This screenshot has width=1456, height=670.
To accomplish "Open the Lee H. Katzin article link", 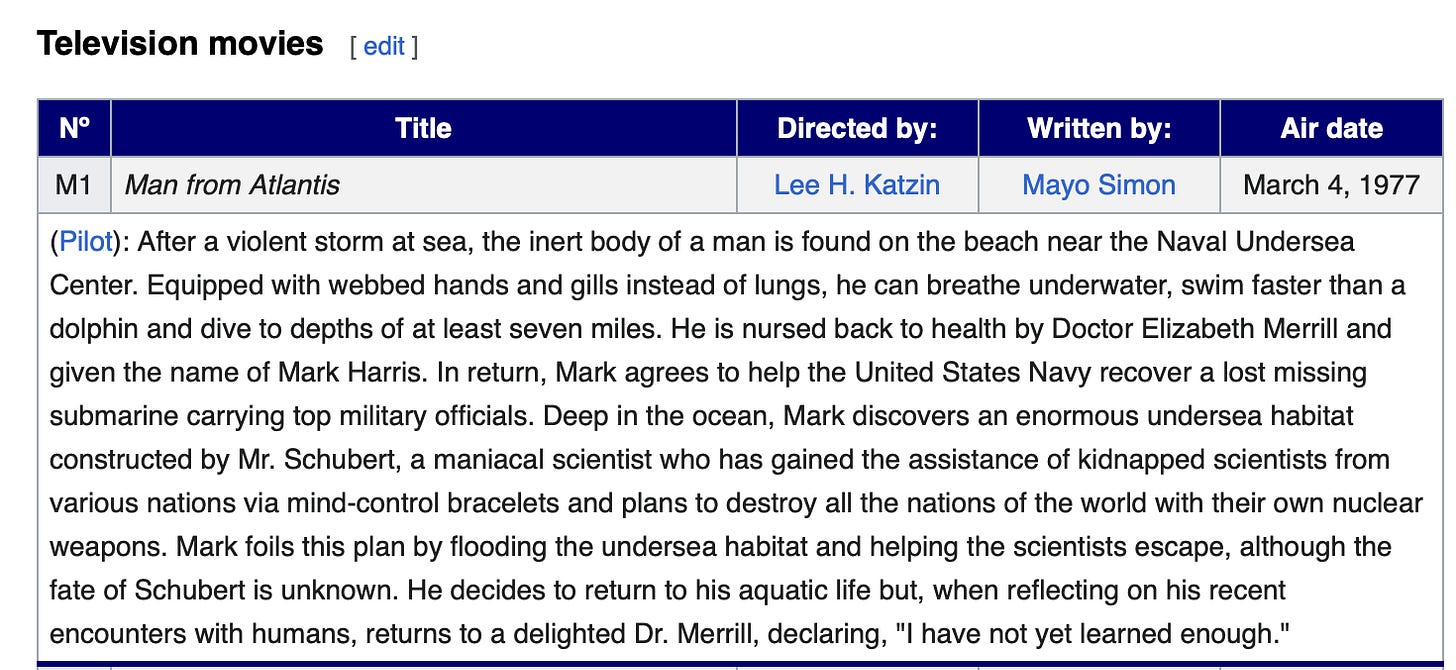I will tap(856, 185).
